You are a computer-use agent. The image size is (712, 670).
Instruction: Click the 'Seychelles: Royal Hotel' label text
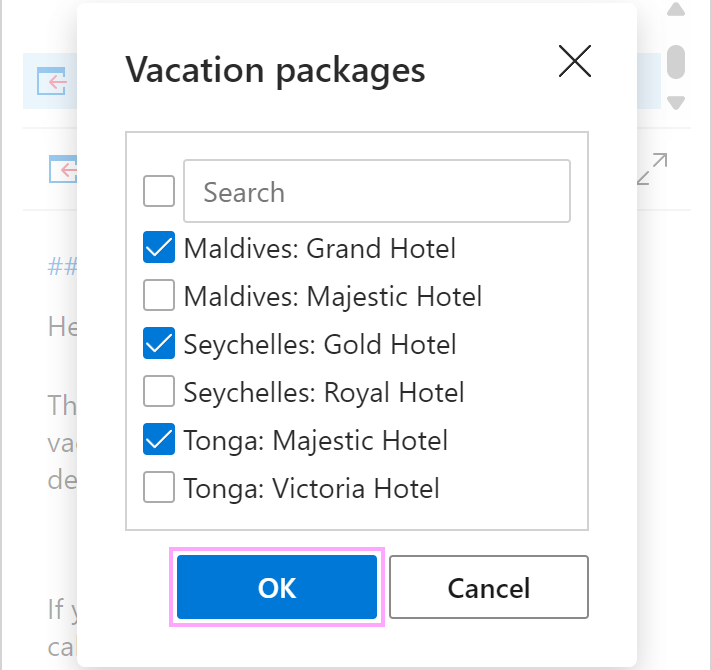pos(324,392)
